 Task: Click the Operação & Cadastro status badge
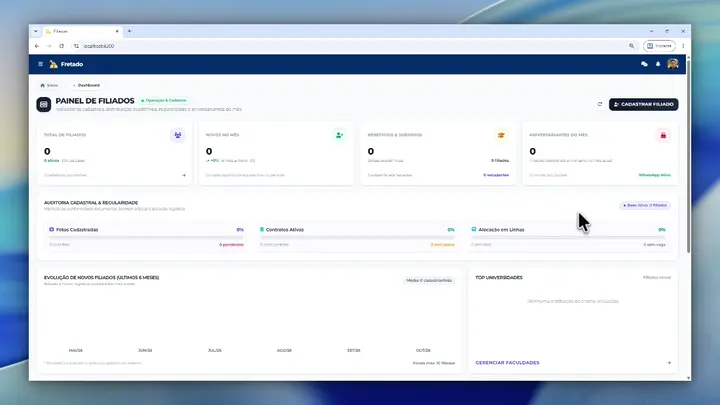164,100
